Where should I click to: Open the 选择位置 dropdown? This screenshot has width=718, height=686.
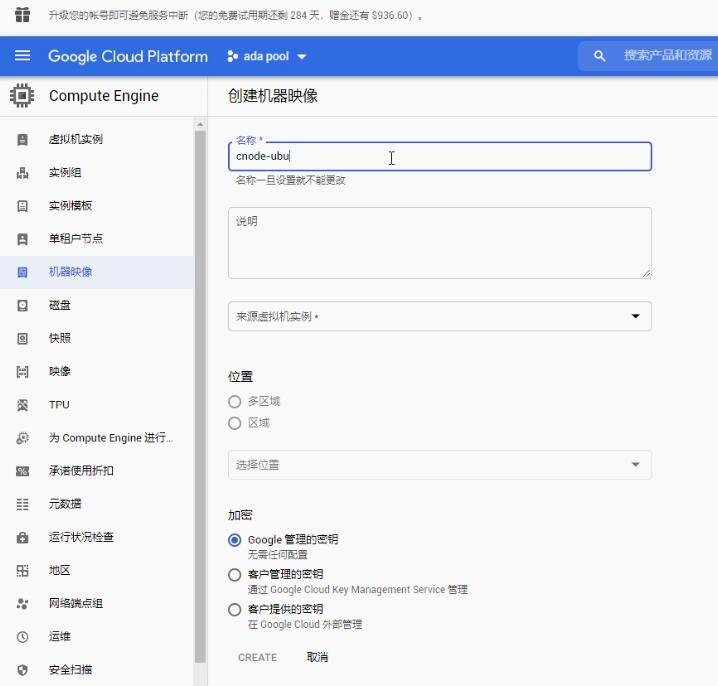click(x=440, y=465)
